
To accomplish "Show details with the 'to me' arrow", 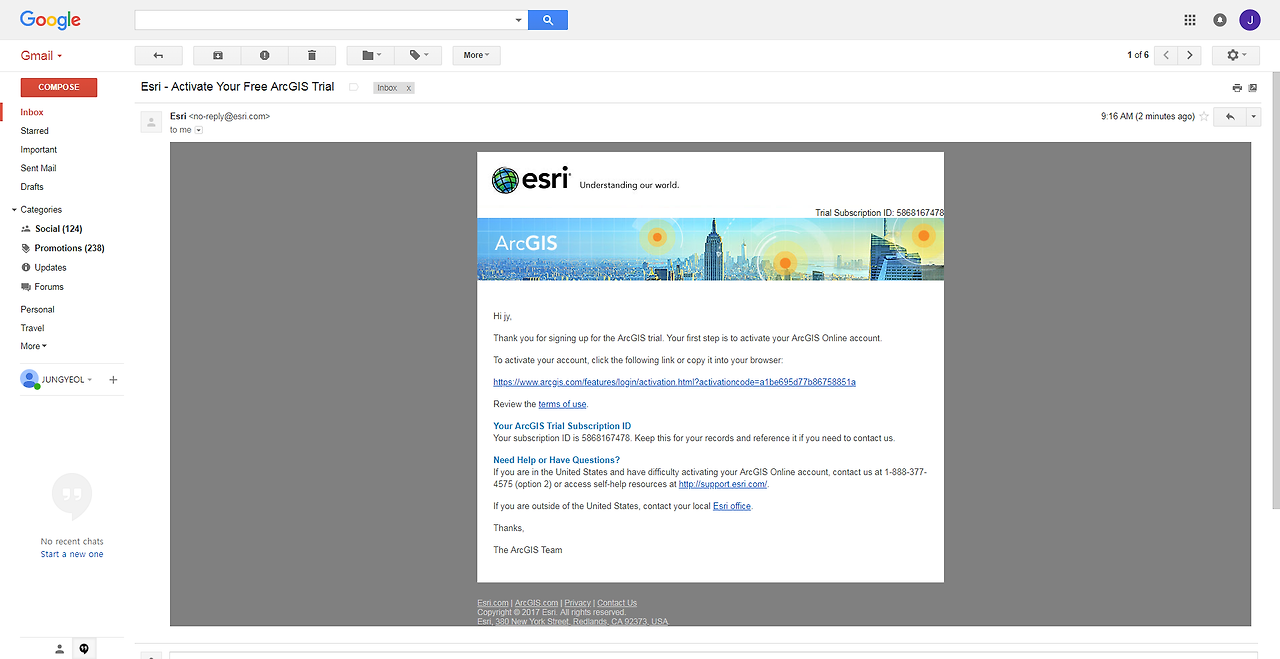I will coord(198,130).
